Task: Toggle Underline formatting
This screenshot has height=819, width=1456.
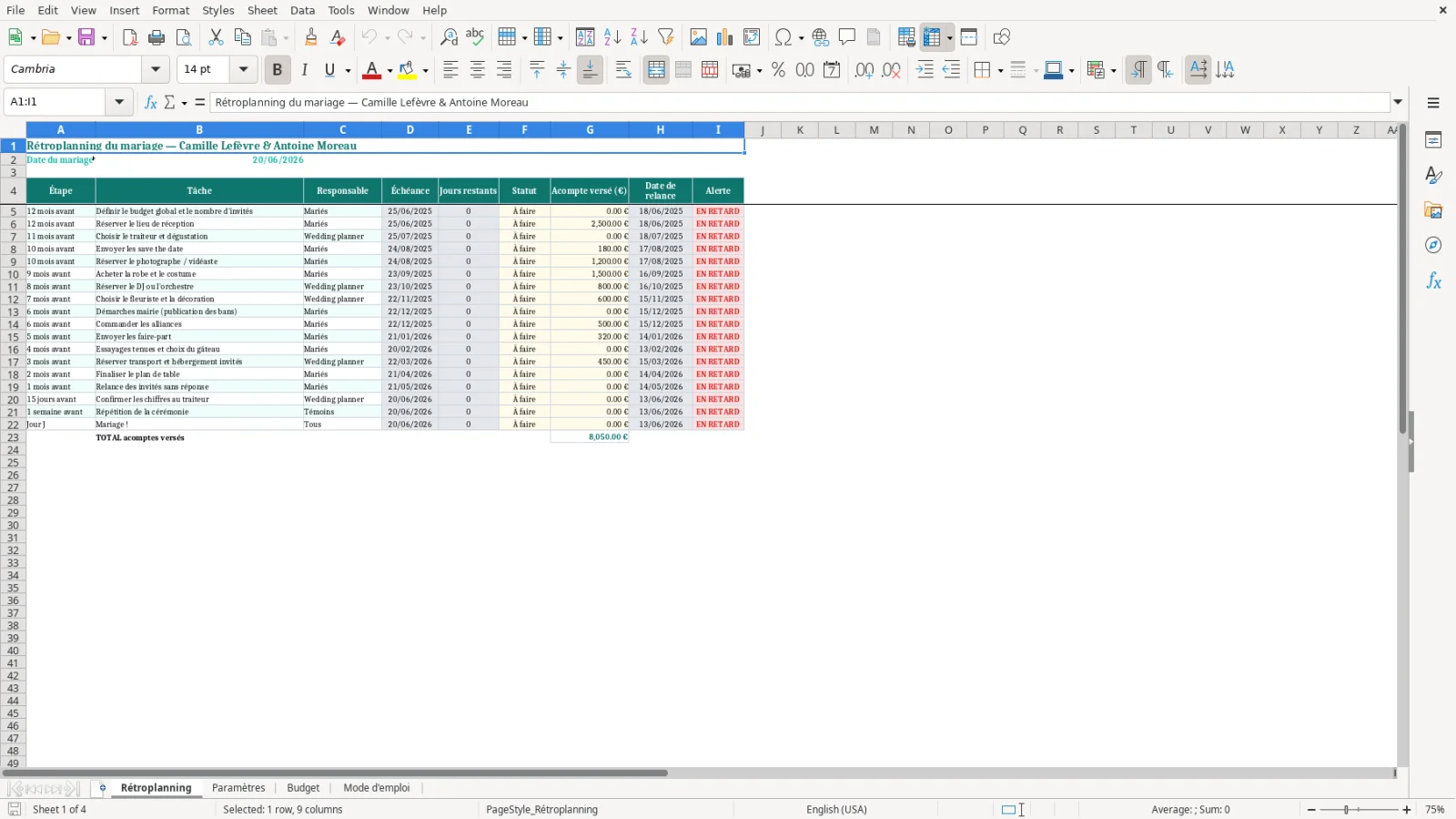Action: pos(329,70)
